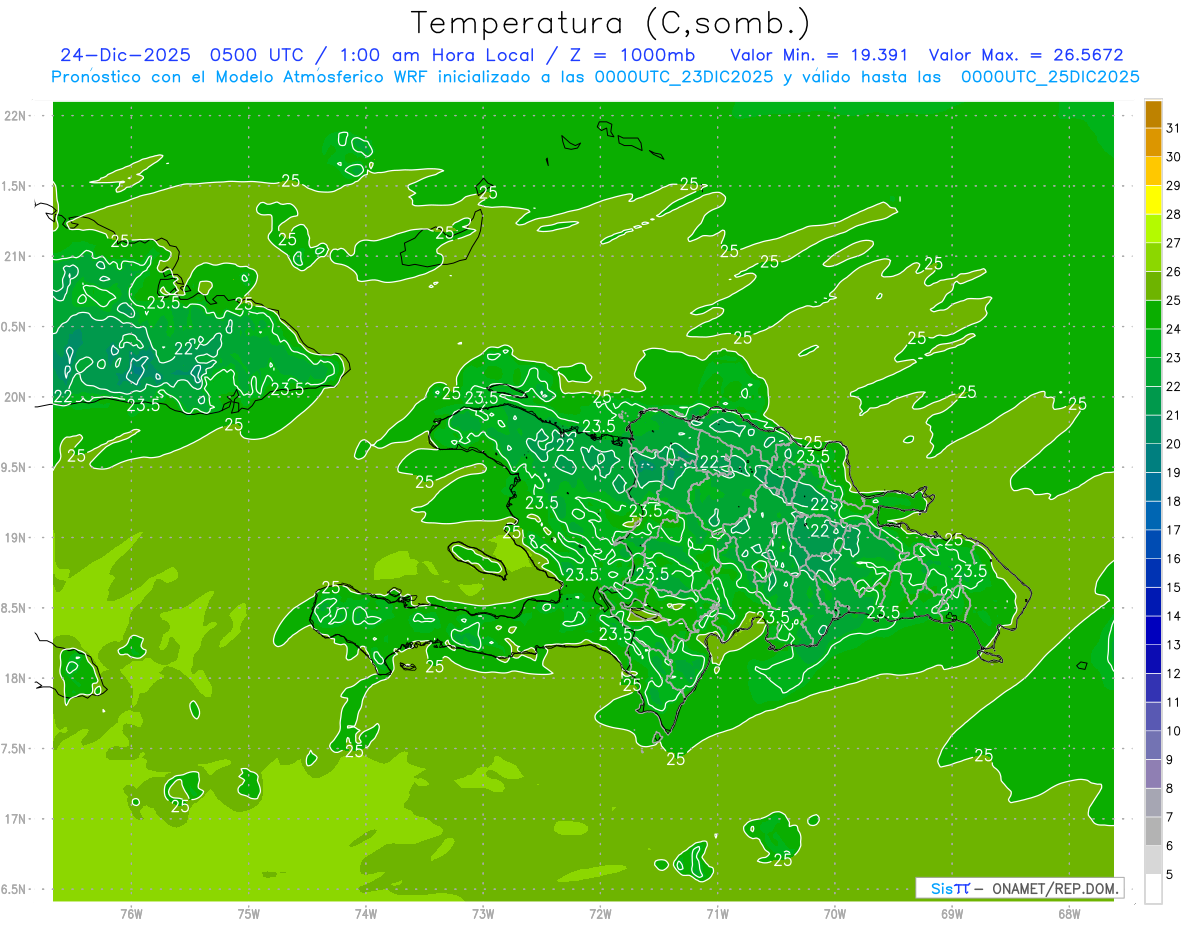Click the Pronostico con el Modelo Atmosferico WRF line

(595, 77)
